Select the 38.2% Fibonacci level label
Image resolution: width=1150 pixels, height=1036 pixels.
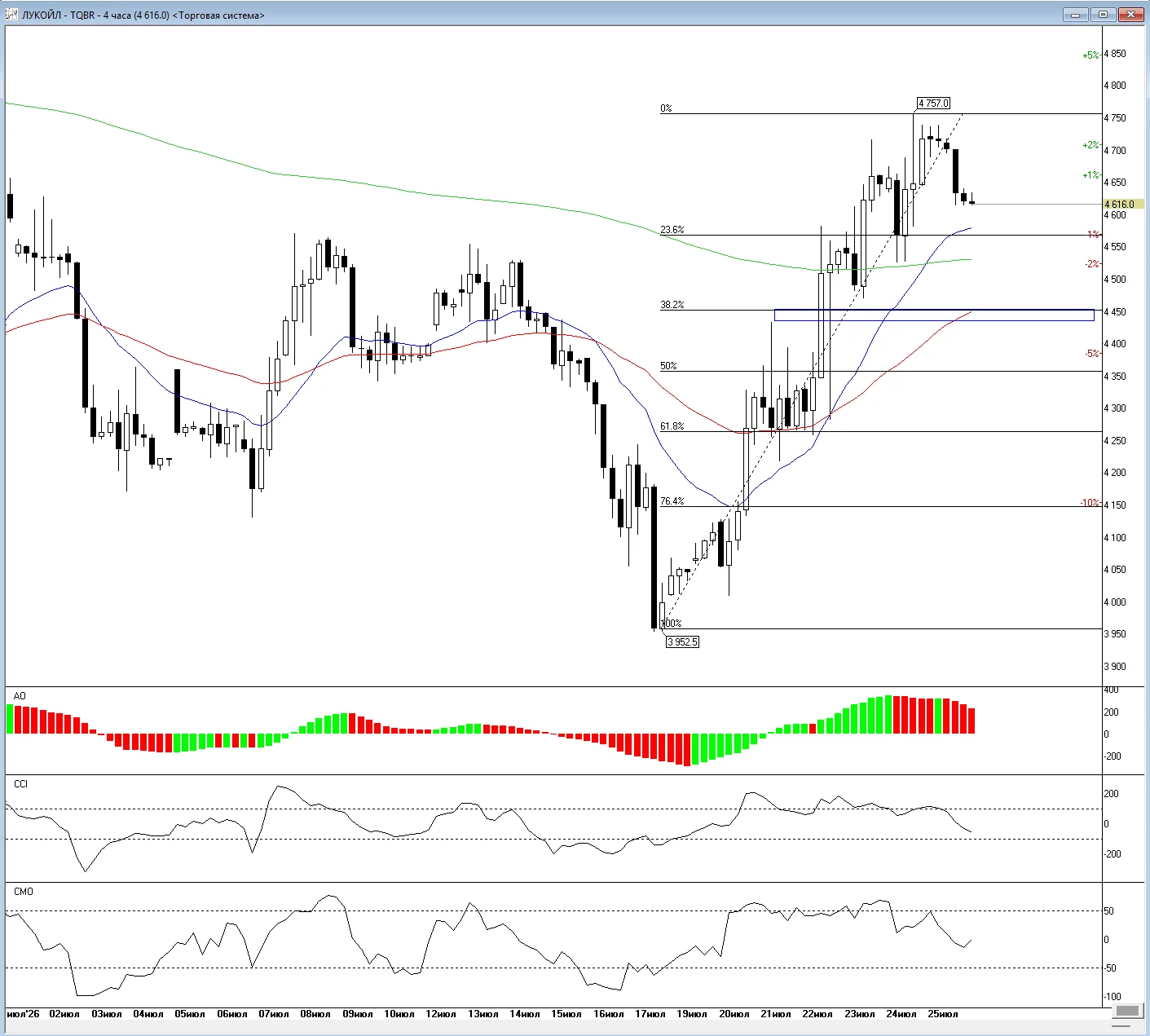(x=672, y=305)
